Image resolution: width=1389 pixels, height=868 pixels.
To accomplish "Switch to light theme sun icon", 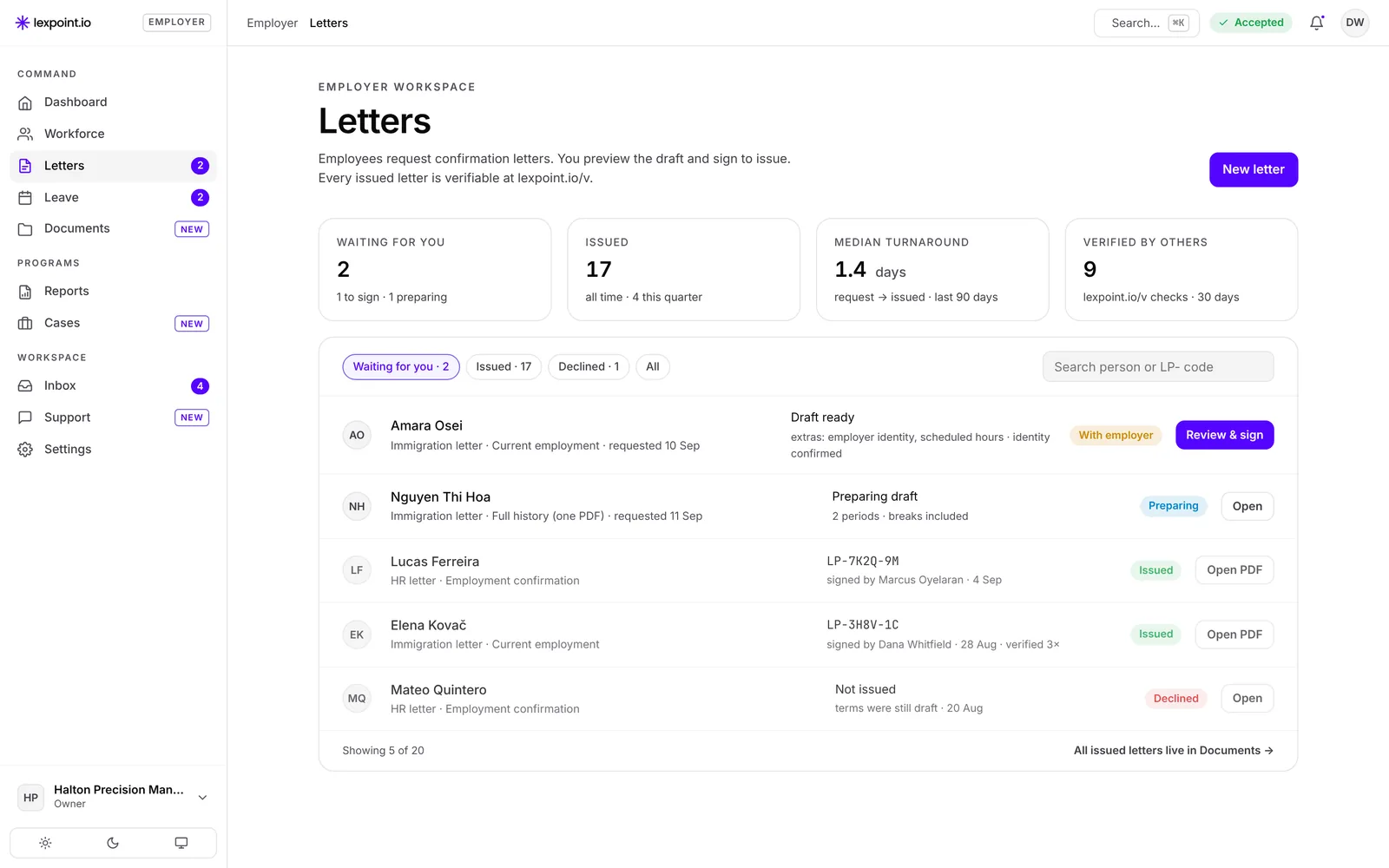I will 45,843.
